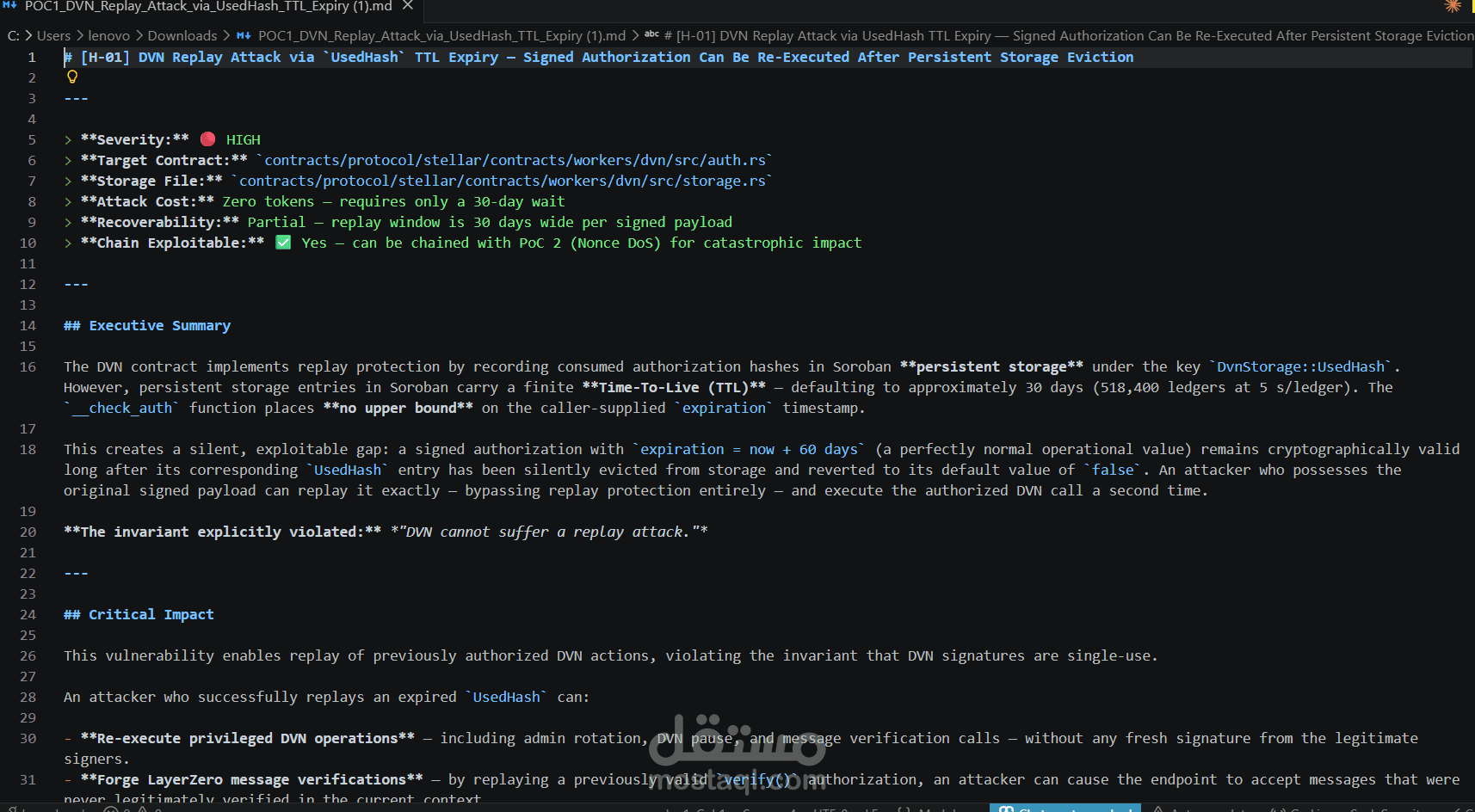Click the '---' separator on line 12
1475x812 pixels.
(76, 284)
